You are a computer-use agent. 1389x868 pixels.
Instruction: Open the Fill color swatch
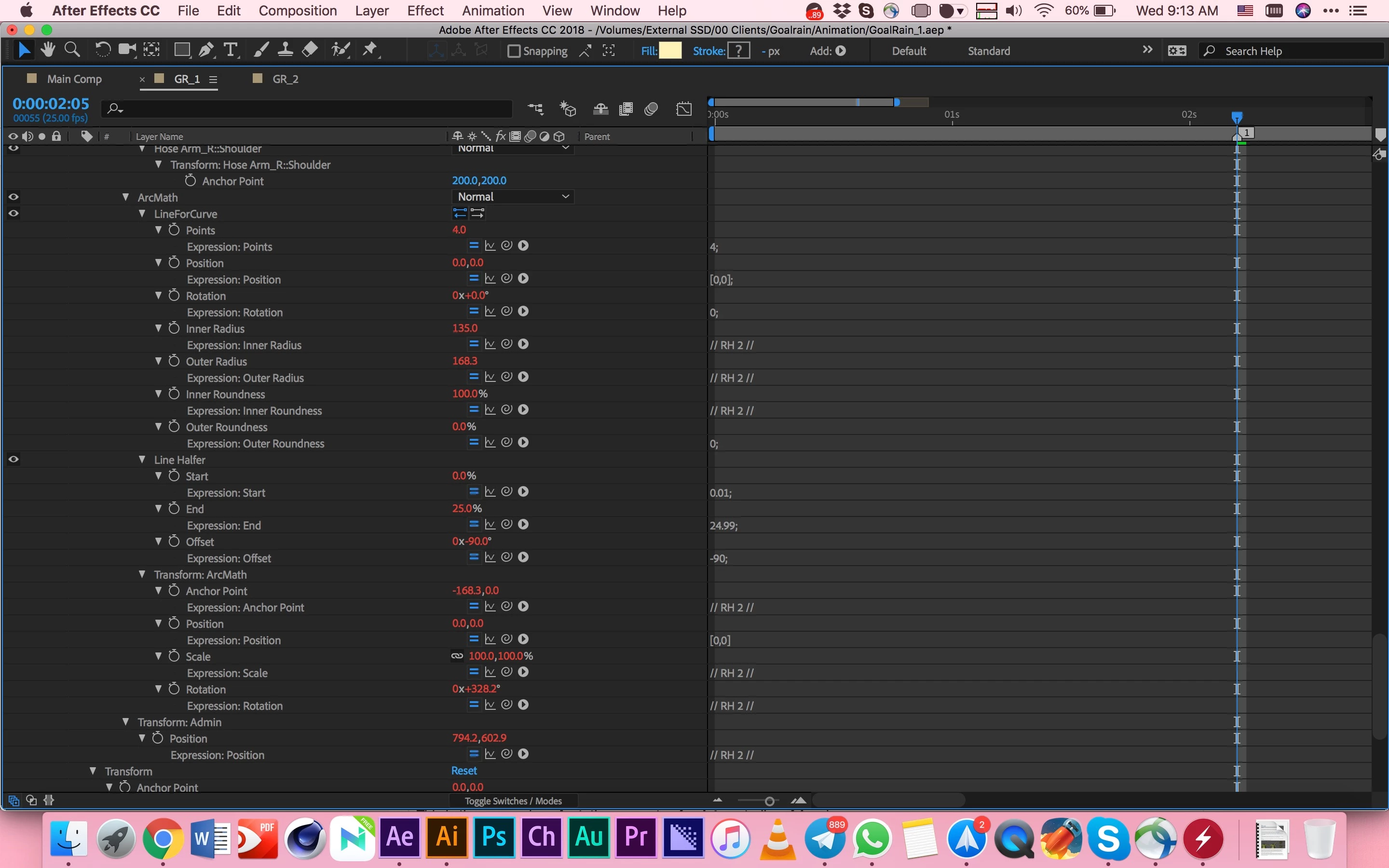click(x=670, y=51)
